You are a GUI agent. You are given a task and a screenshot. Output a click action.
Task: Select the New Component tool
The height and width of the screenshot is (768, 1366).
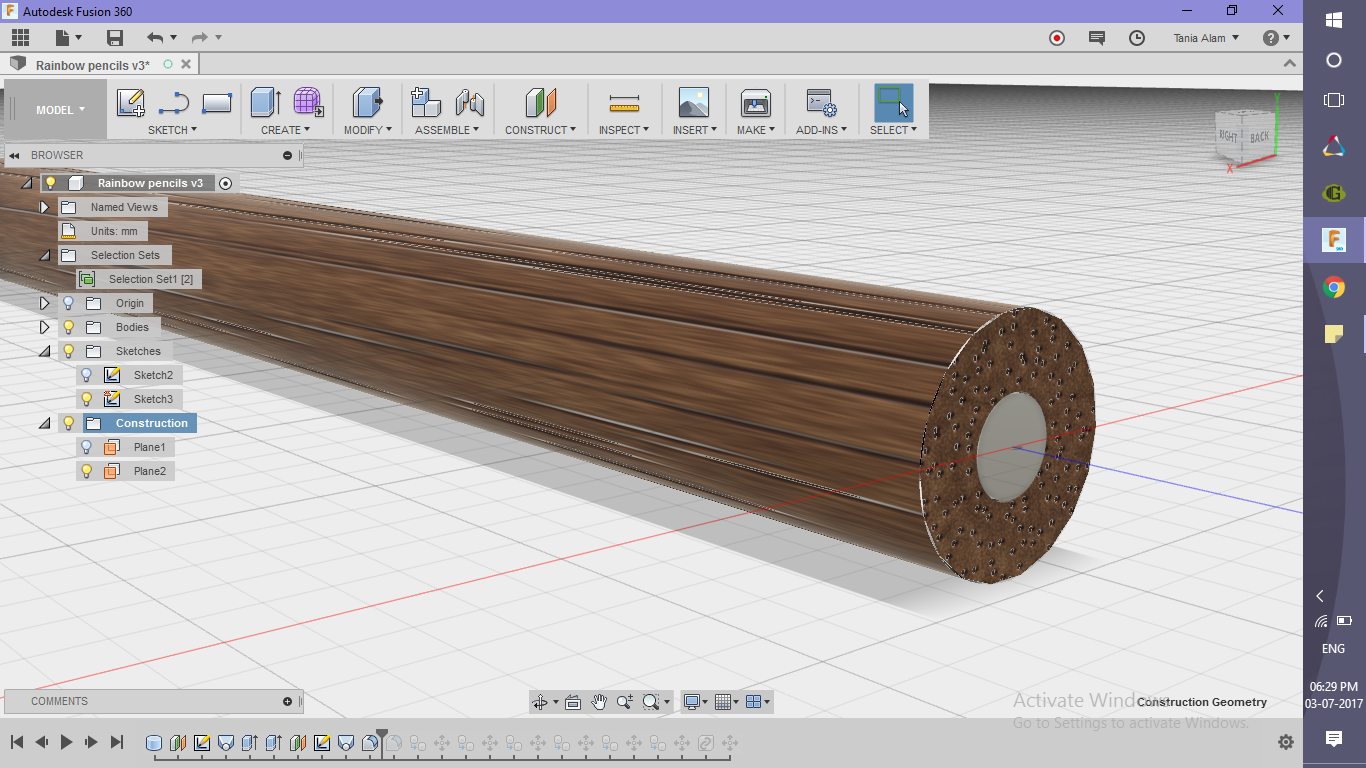[426, 103]
